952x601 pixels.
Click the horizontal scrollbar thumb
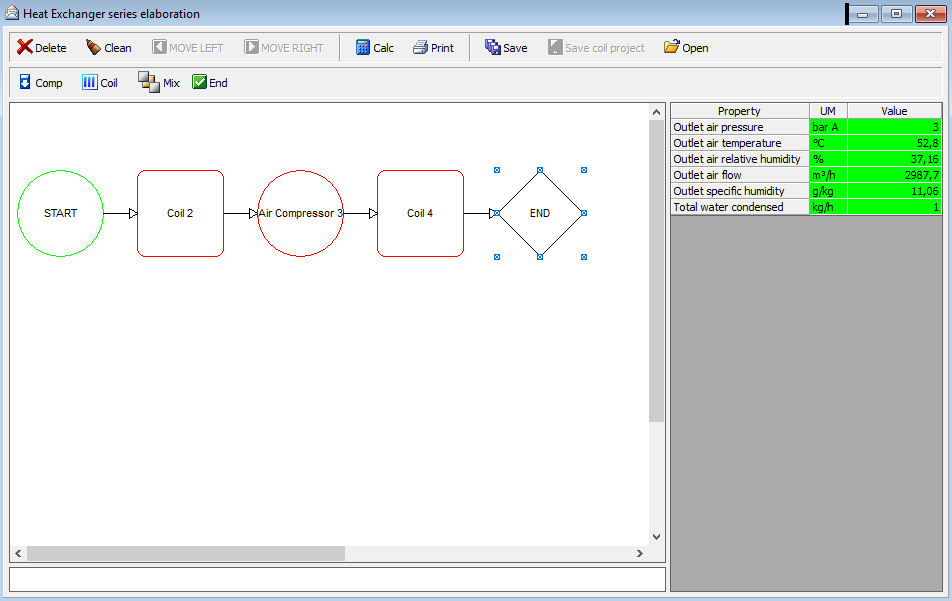pos(186,553)
